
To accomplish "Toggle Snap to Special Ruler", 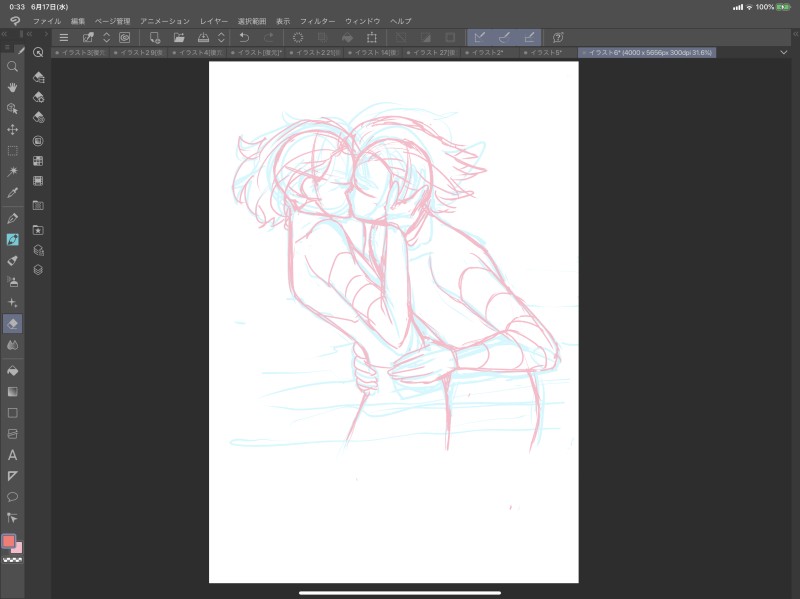I will point(504,37).
